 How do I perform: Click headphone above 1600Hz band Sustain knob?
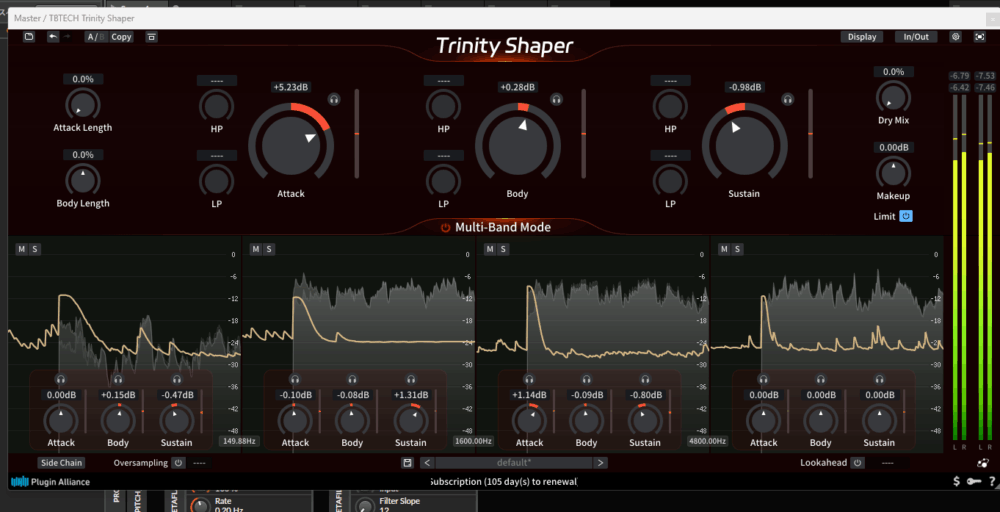[411, 379]
